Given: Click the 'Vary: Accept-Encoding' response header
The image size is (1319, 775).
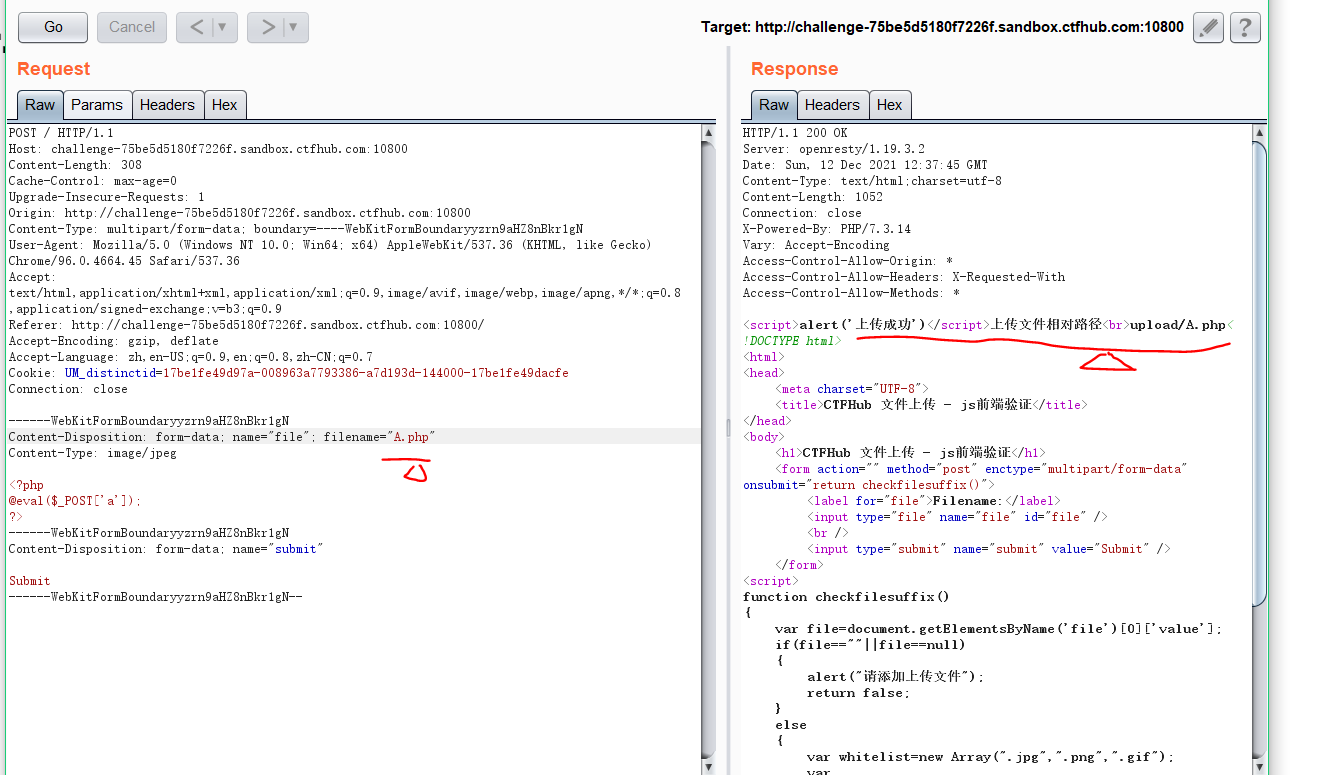Looking at the screenshot, I should click(x=816, y=245).
